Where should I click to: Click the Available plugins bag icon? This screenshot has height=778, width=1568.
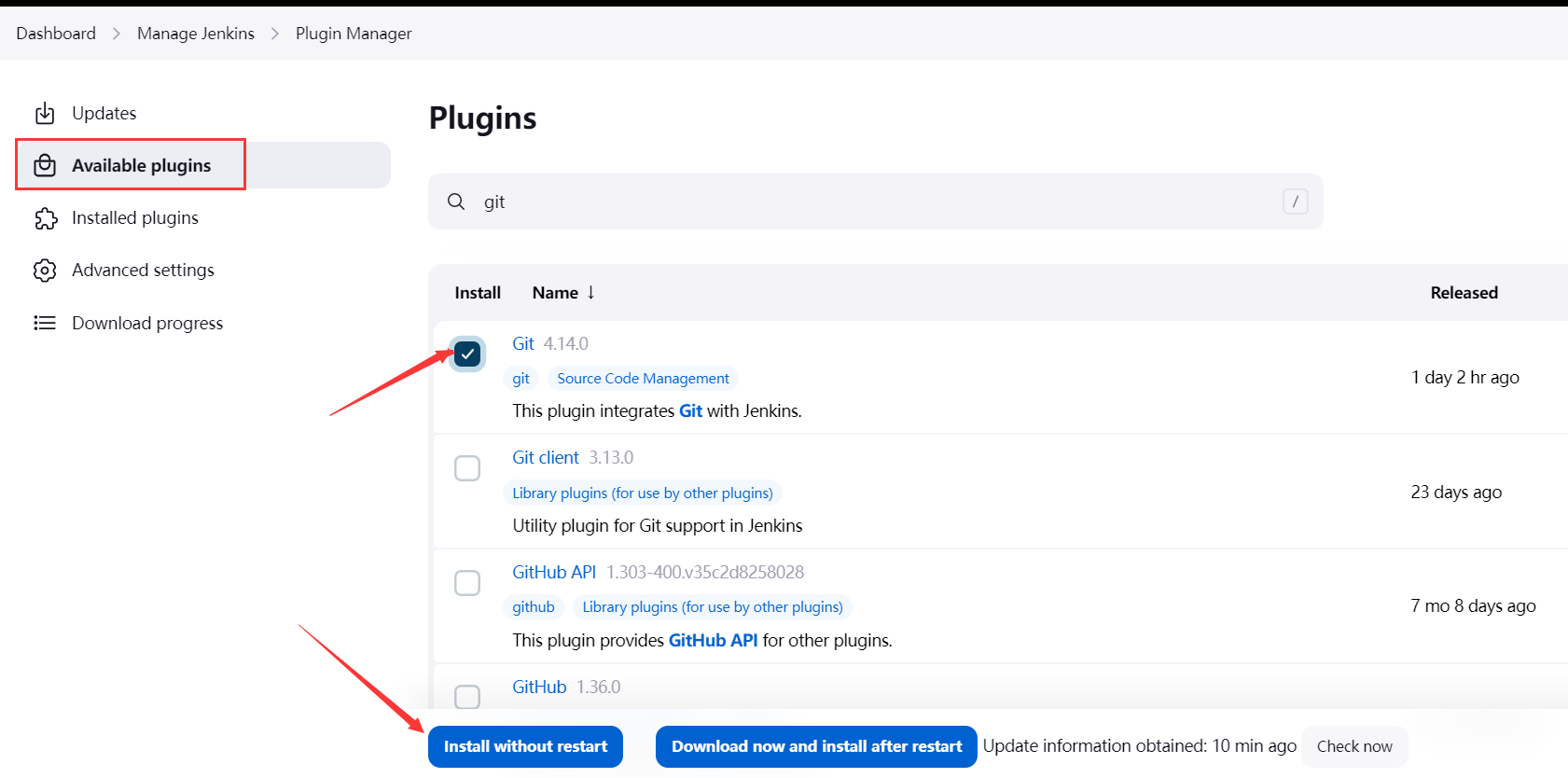[45, 165]
